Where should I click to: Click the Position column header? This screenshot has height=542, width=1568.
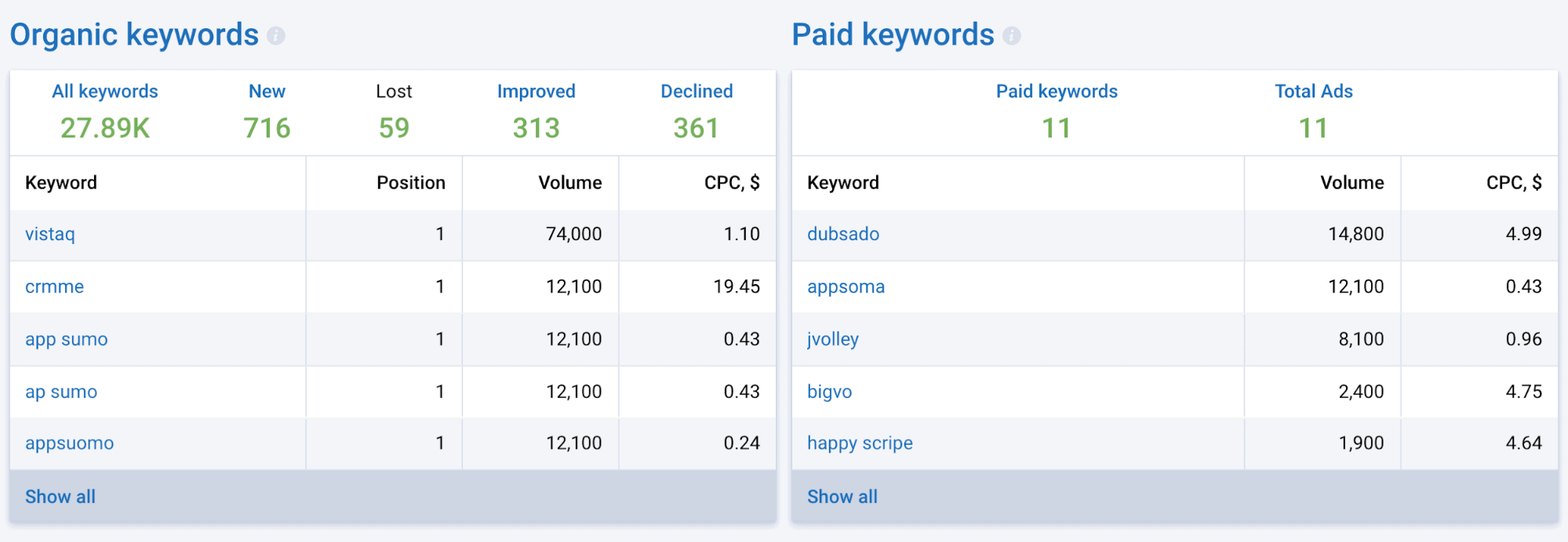pos(411,183)
